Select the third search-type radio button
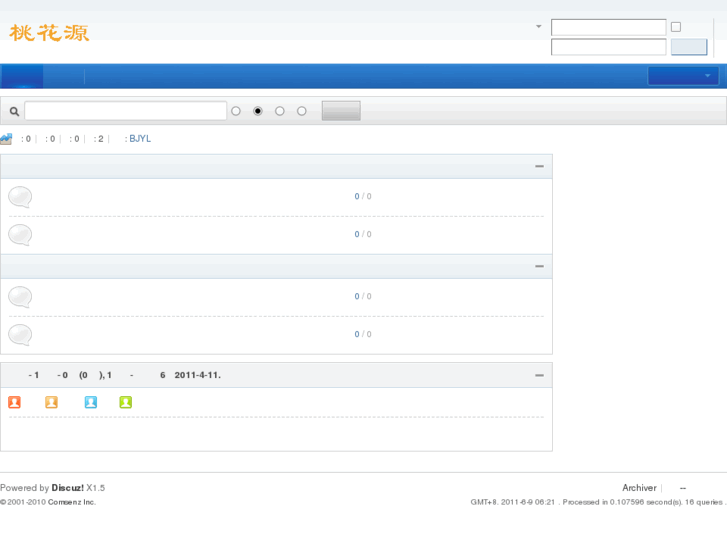This screenshot has height=545, width=727. click(280, 111)
